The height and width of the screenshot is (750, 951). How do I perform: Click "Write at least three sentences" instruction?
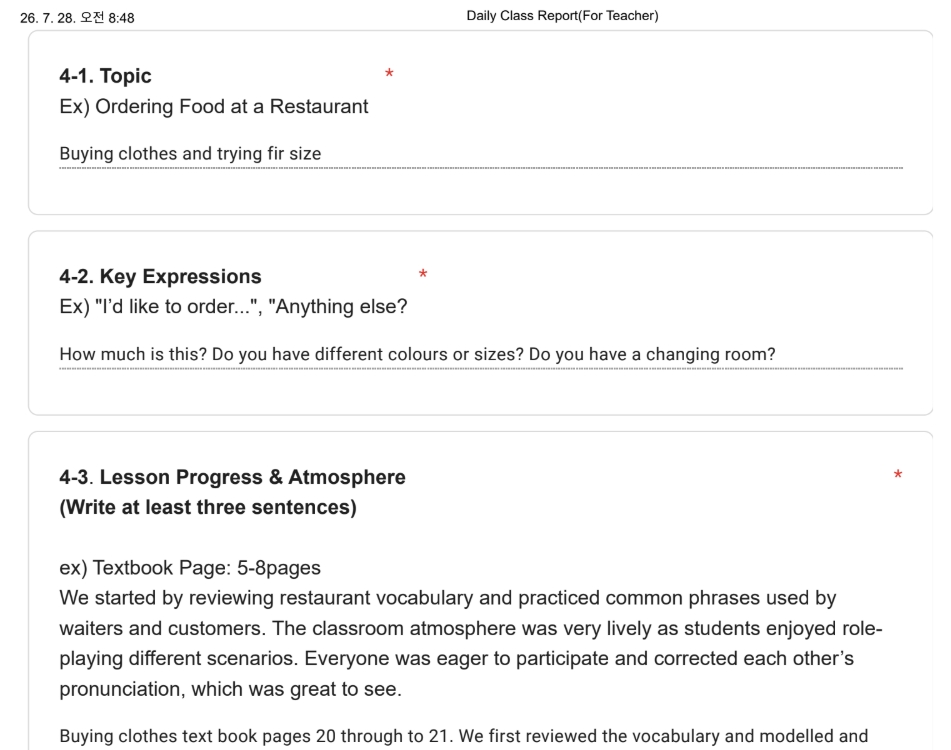tap(208, 507)
